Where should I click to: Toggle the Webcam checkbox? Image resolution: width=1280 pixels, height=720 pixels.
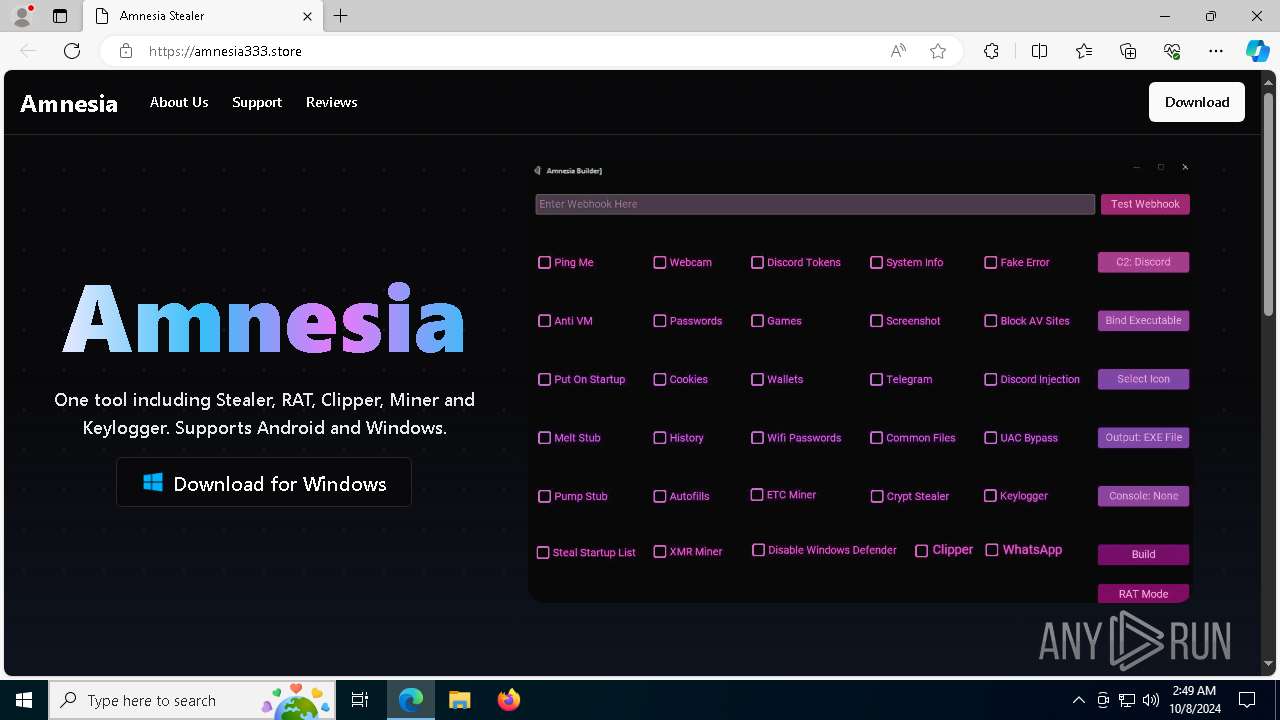pyautogui.click(x=660, y=262)
